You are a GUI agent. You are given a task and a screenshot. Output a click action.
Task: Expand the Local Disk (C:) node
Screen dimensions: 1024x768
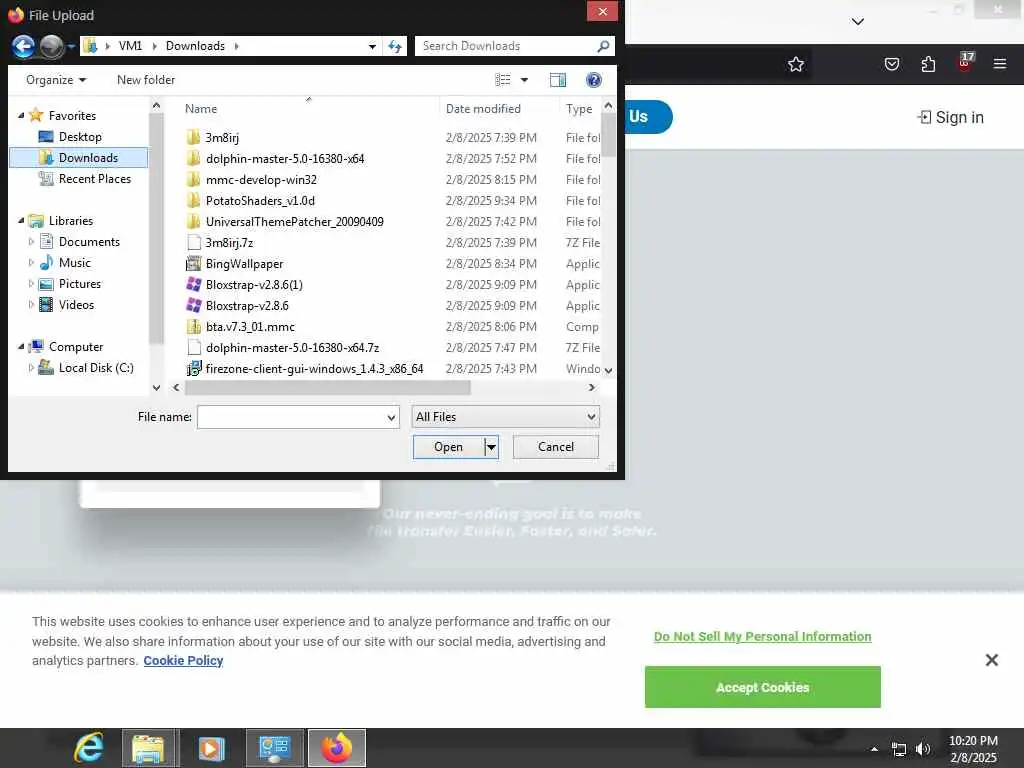[x=31, y=368]
